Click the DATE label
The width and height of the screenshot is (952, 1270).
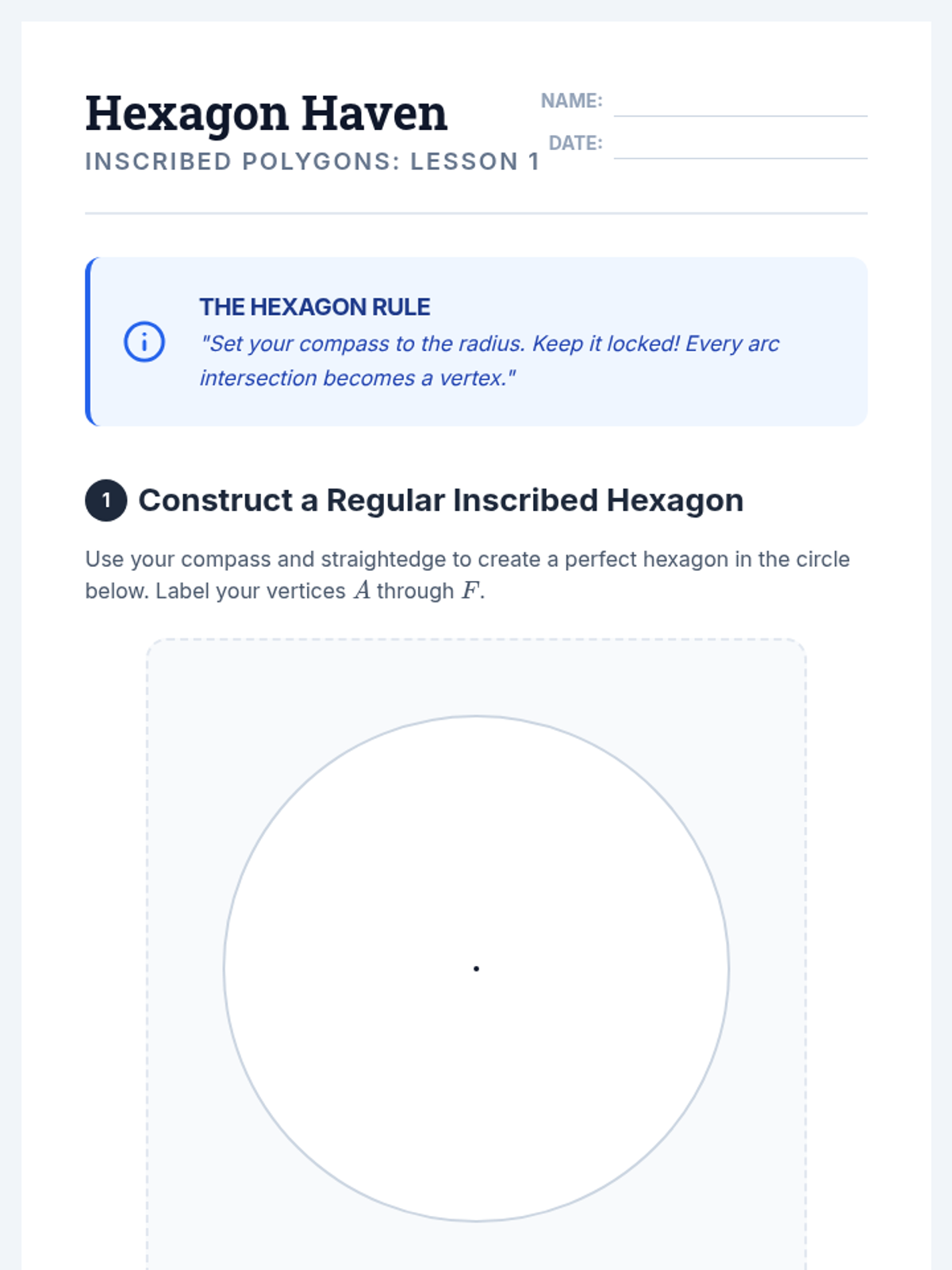click(x=575, y=143)
